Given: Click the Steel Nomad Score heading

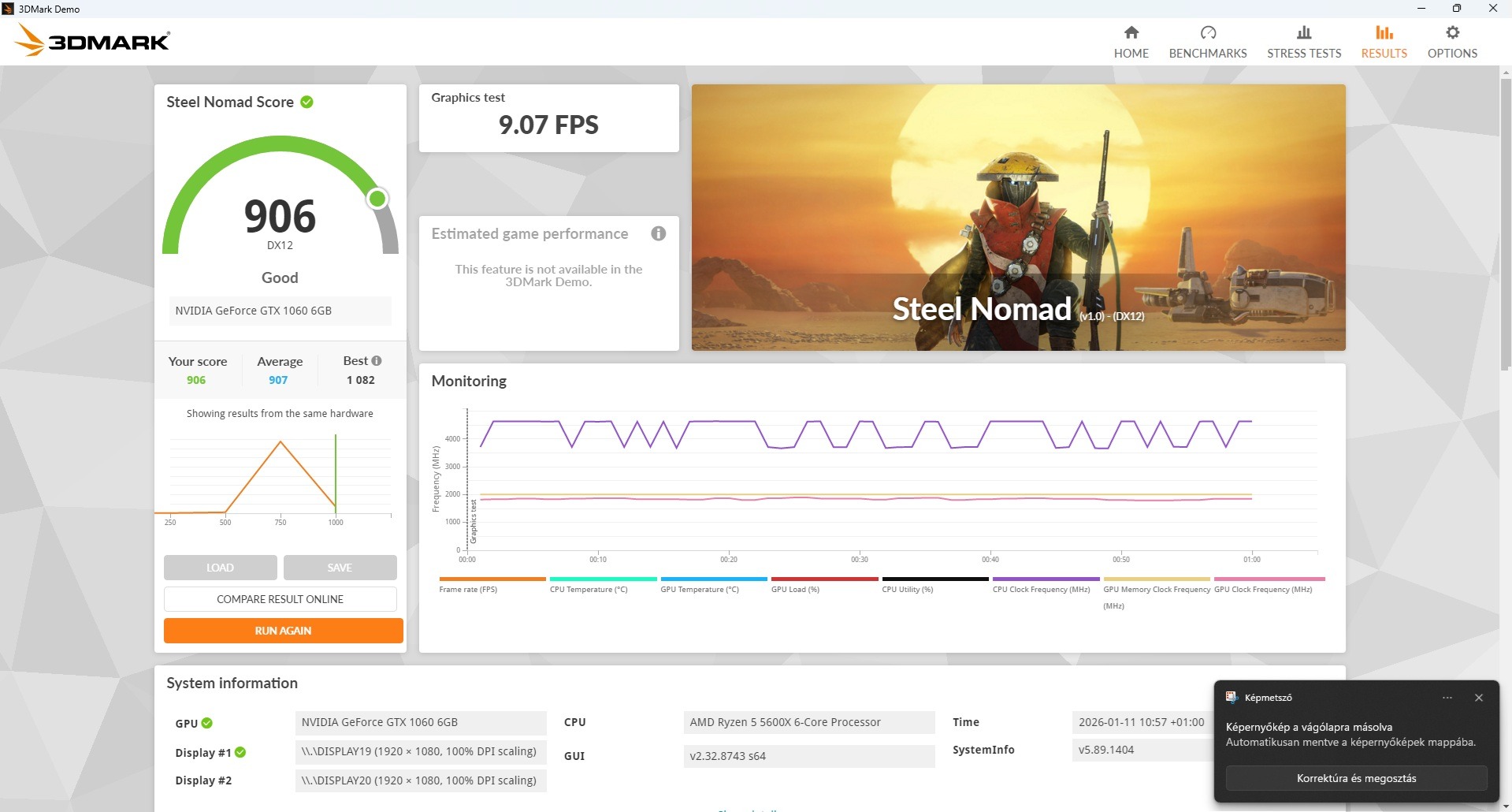Looking at the screenshot, I should (x=230, y=102).
